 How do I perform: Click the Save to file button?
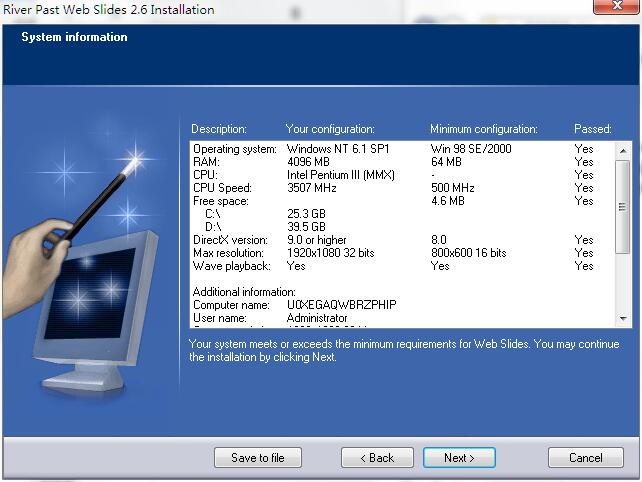pyautogui.click(x=258, y=457)
